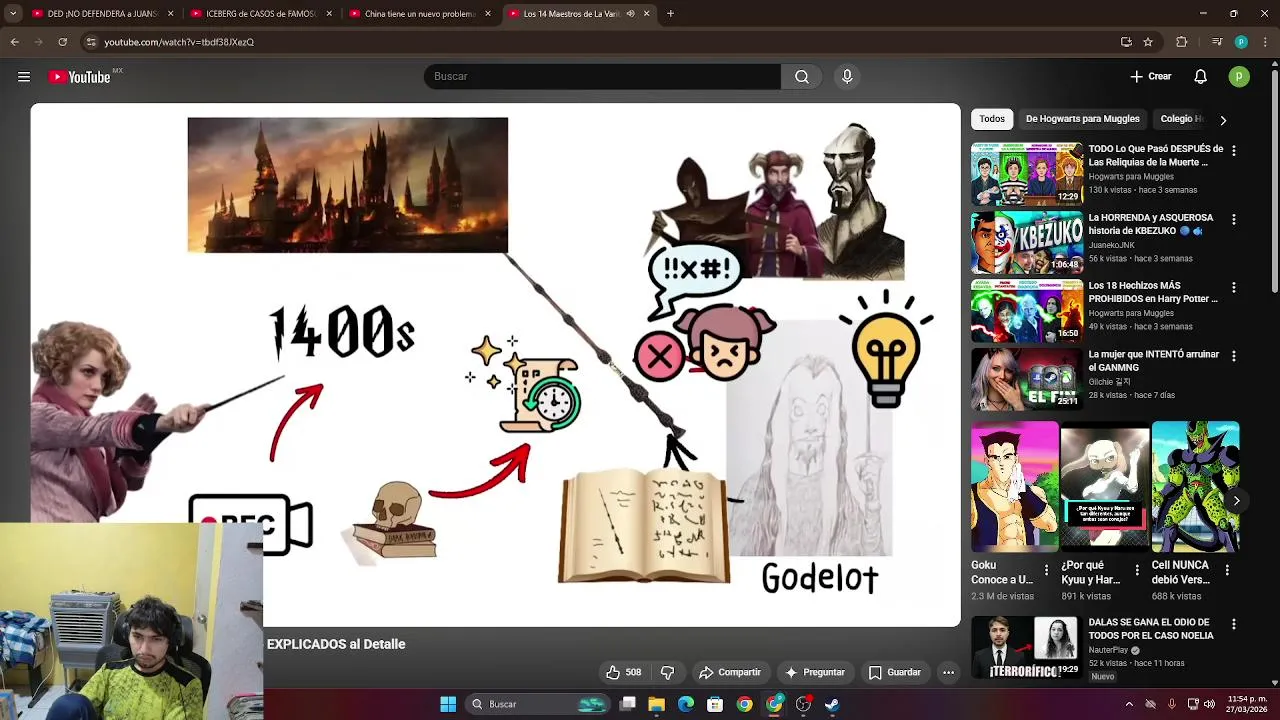
Task: Open the notifications bell
Action: click(x=1201, y=77)
